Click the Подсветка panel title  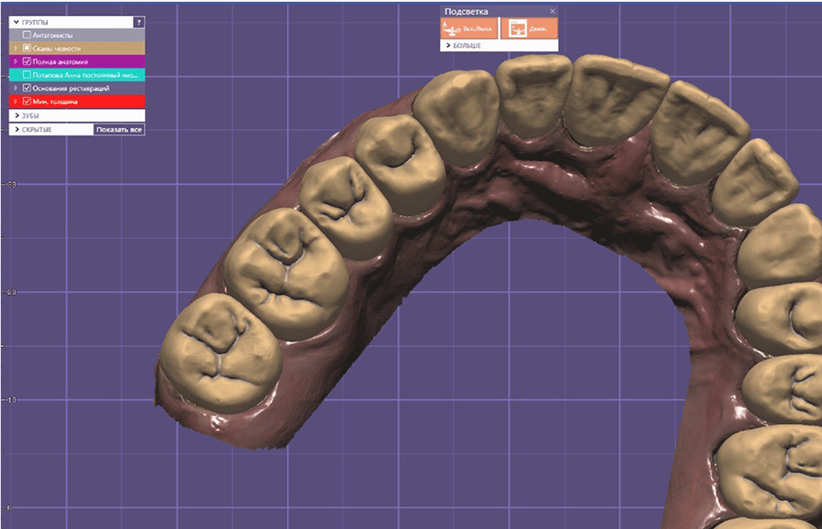coord(466,11)
